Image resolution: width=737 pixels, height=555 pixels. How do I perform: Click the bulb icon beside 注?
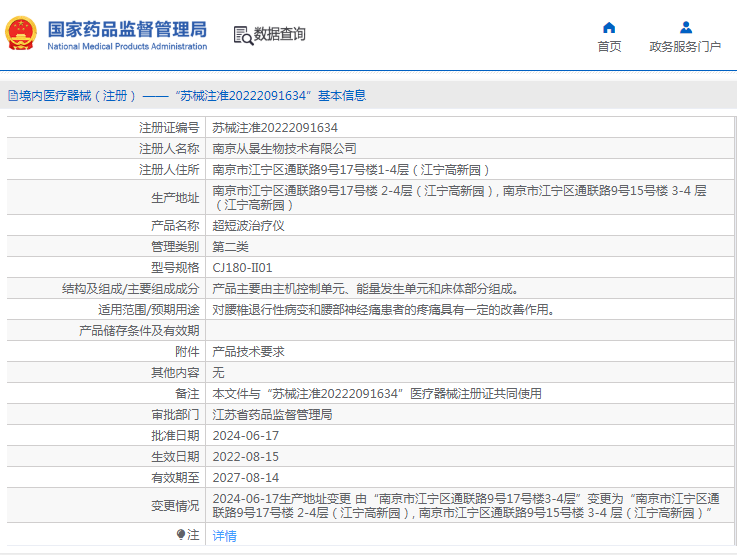pyautogui.click(x=181, y=535)
